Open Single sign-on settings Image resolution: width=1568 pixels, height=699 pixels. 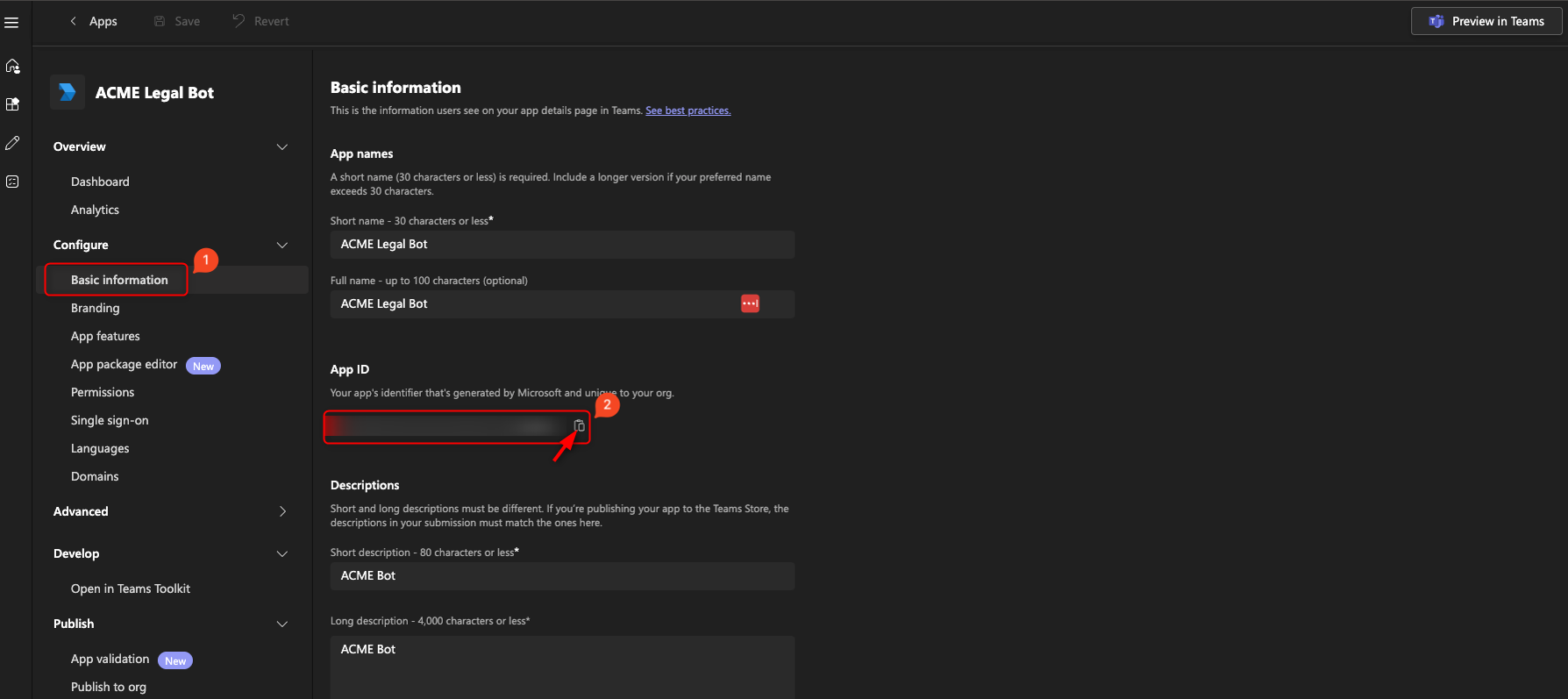point(110,420)
